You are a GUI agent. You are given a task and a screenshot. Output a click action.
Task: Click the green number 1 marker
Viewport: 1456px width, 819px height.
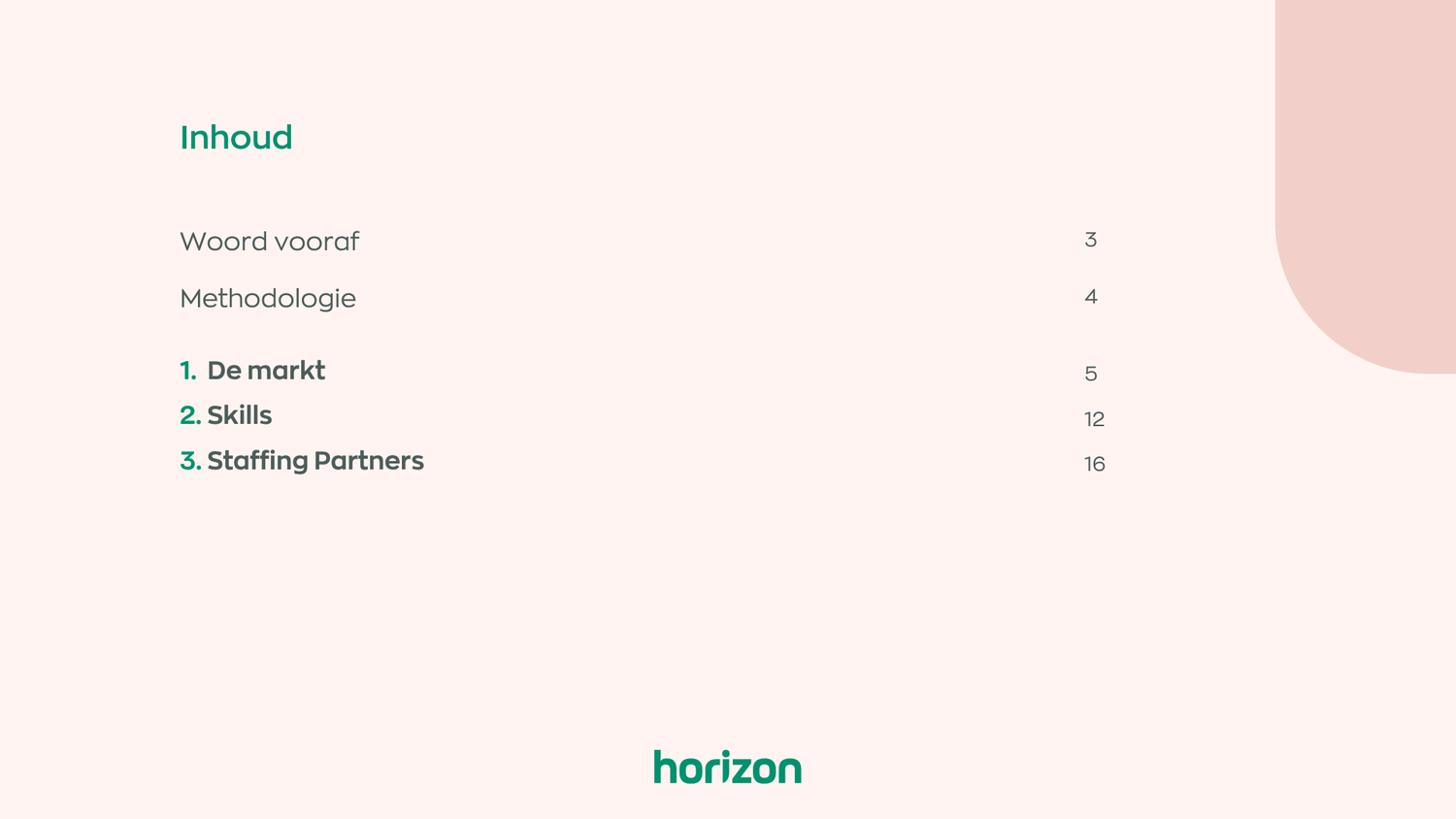click(187, 371)
